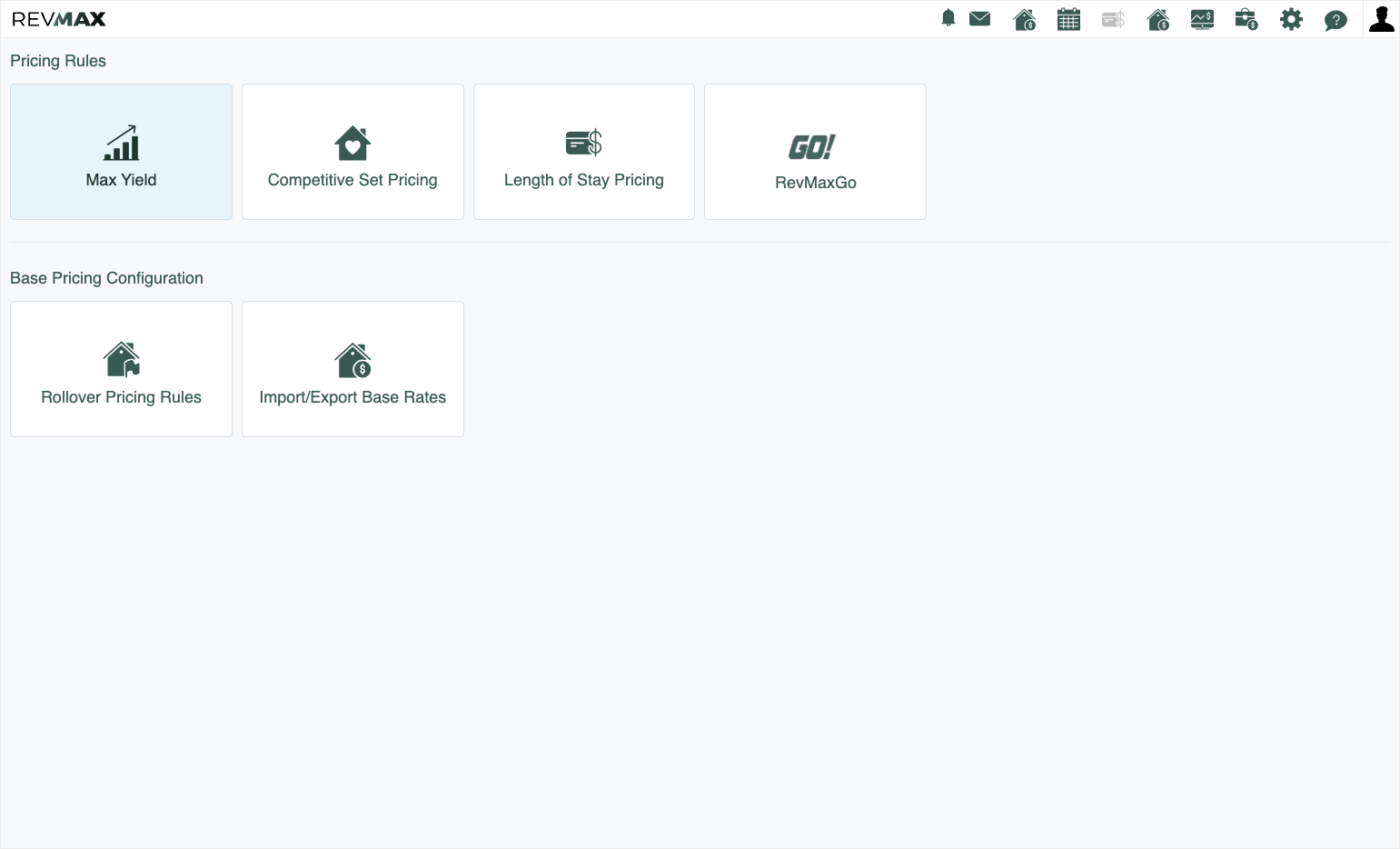Viewport: 1400px width, 849px height.
Task: Open the calendar icon in the header
Action: [x=1068, y=19]
